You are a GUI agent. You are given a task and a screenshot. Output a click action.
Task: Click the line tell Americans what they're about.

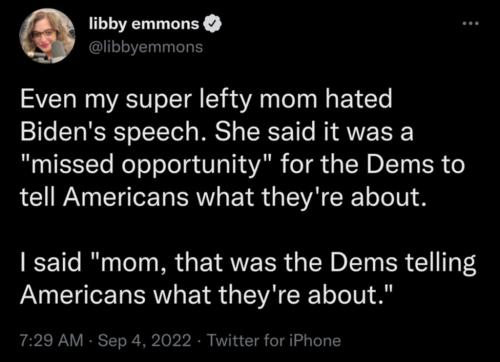(223, 198)
